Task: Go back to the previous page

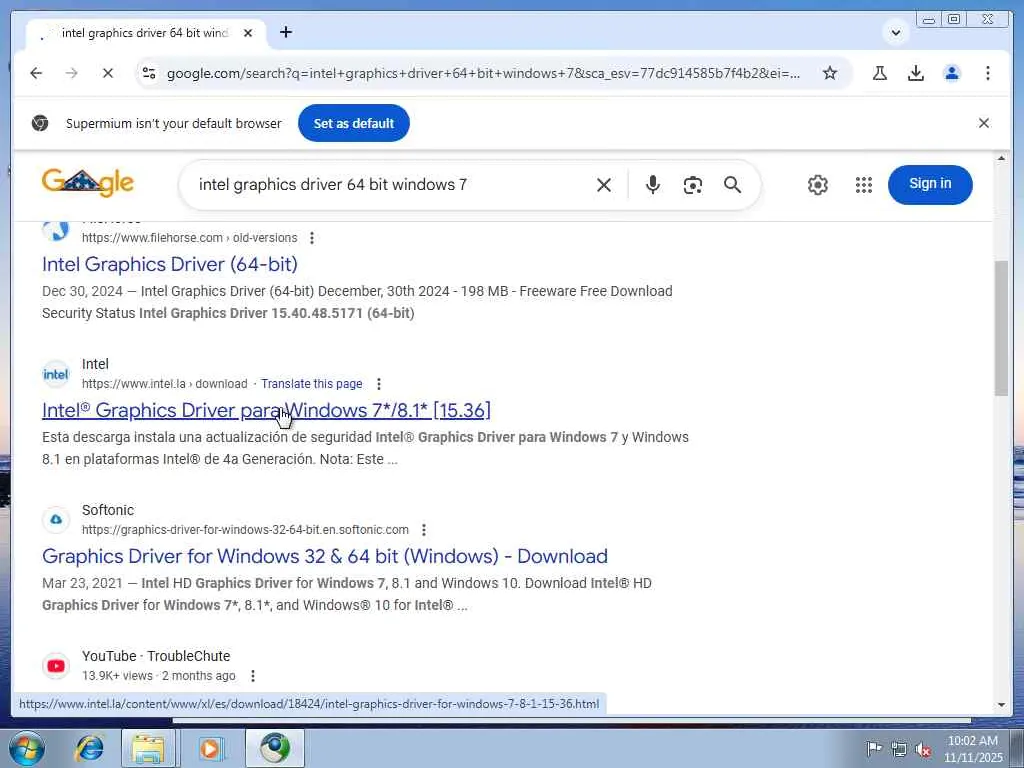Action: [x=36, y=73]
